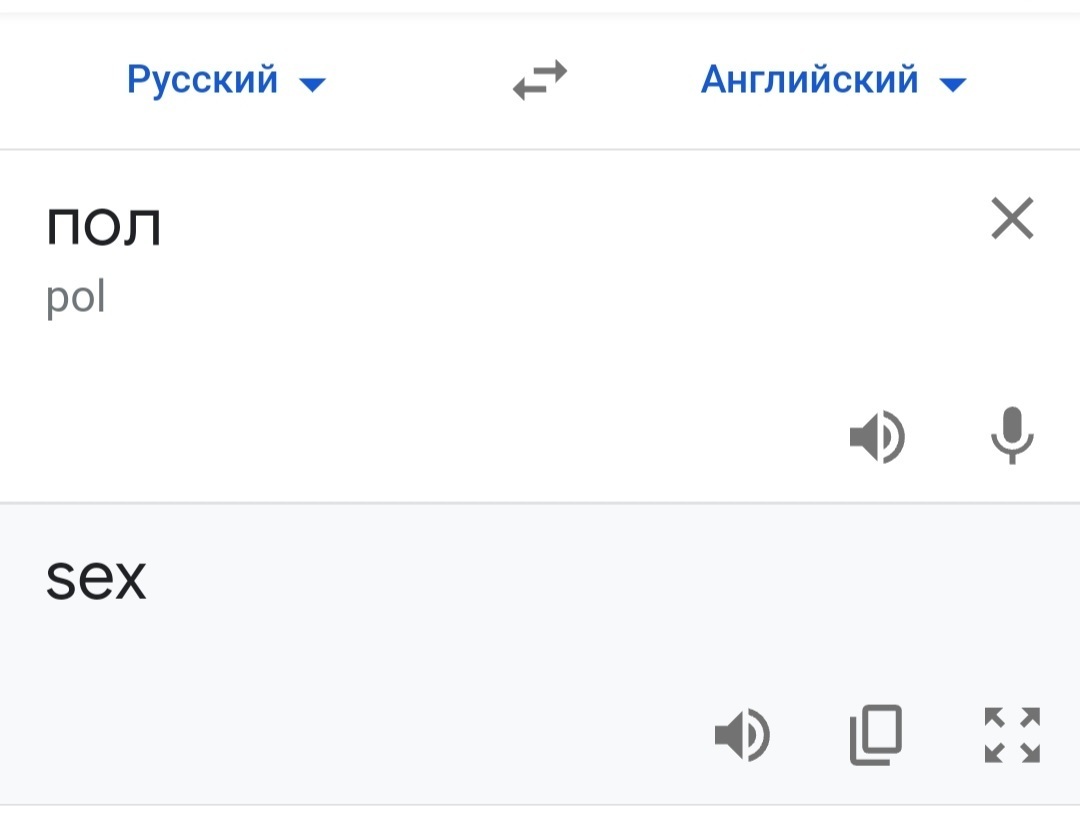This screenshot has height=830, width=1080.
Task: Copy the translation to clipboard
Action: coord(876,735)
